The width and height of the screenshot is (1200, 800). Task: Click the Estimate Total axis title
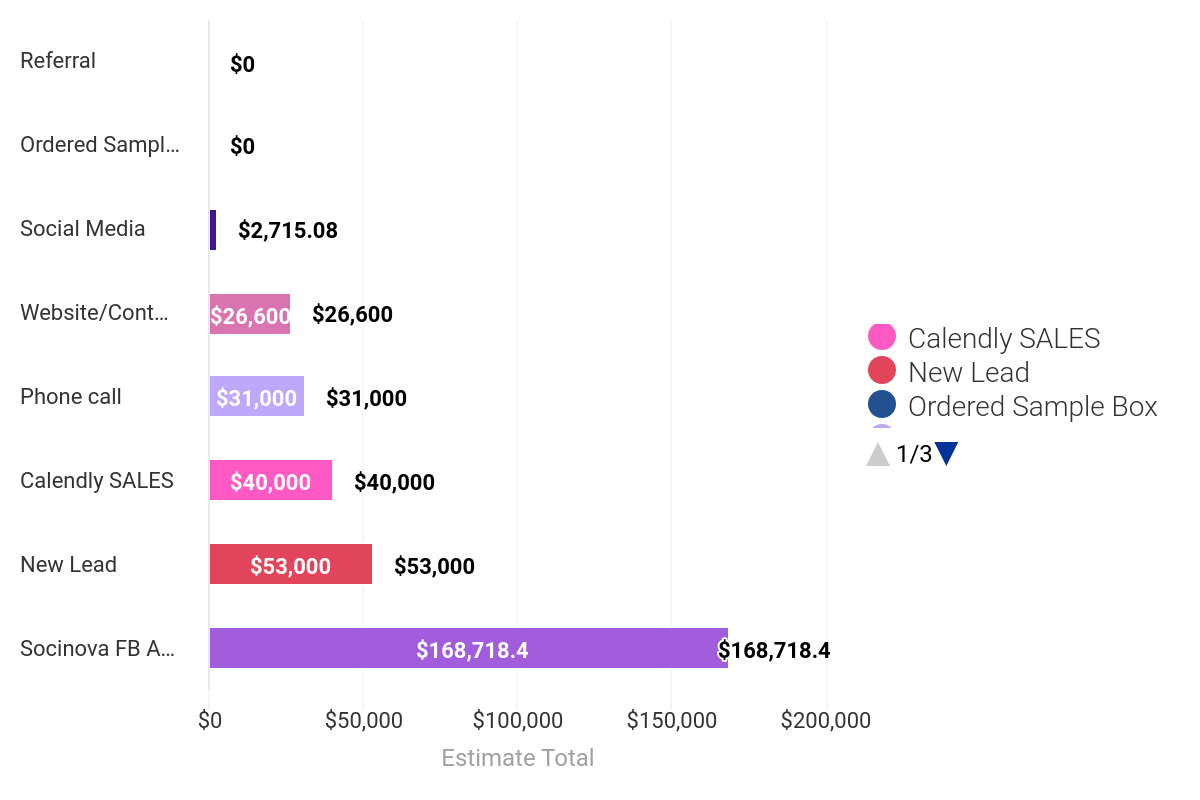click(517, 758)
